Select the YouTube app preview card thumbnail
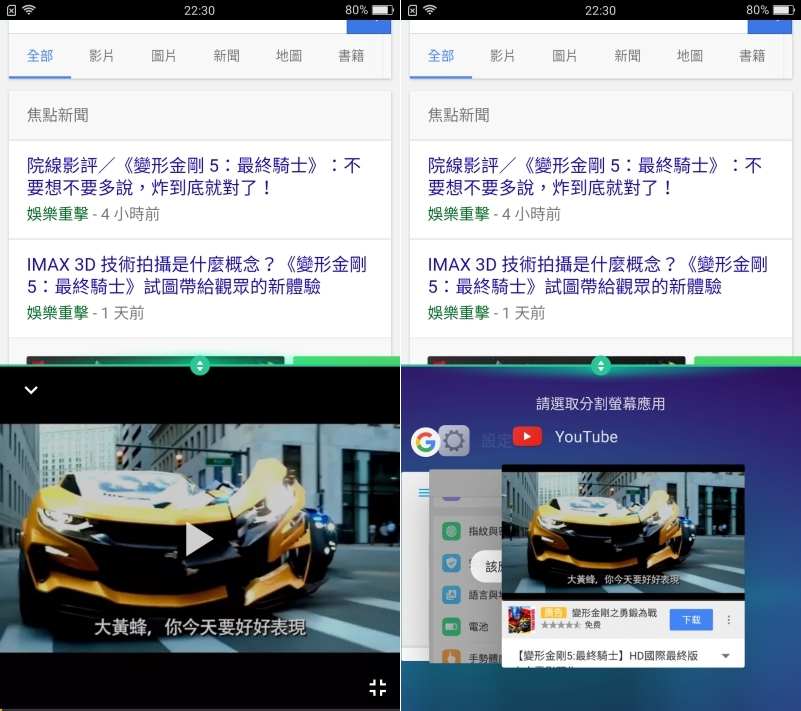 coord(622,530)
